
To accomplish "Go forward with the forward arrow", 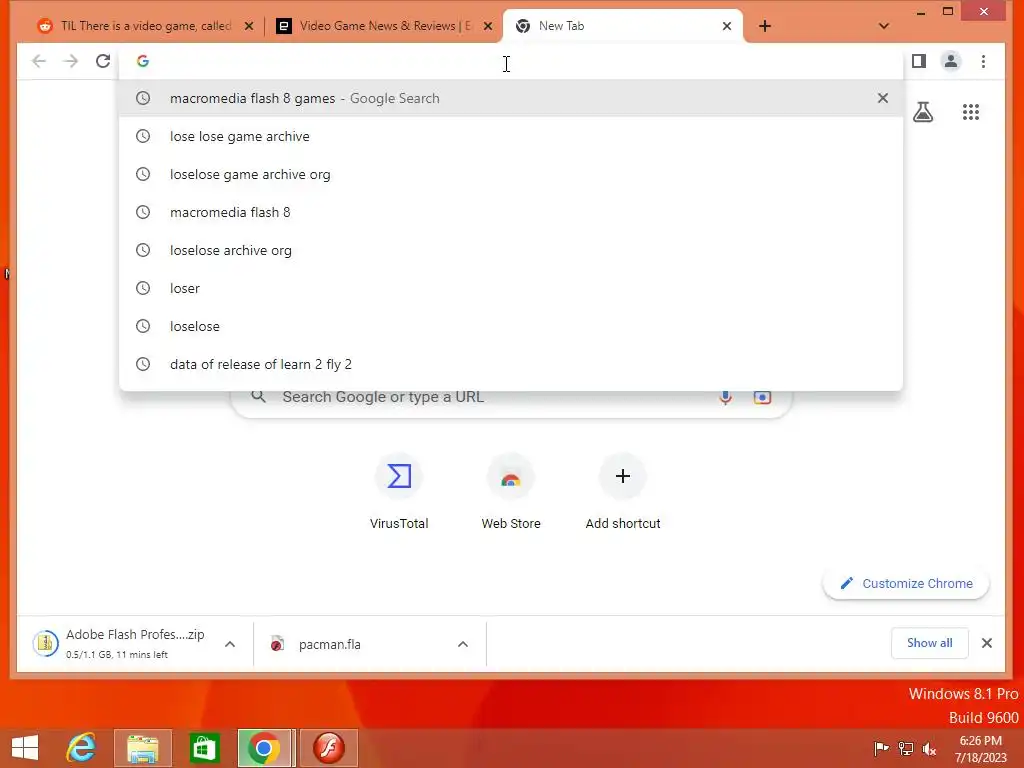I will tap(71, 61).
